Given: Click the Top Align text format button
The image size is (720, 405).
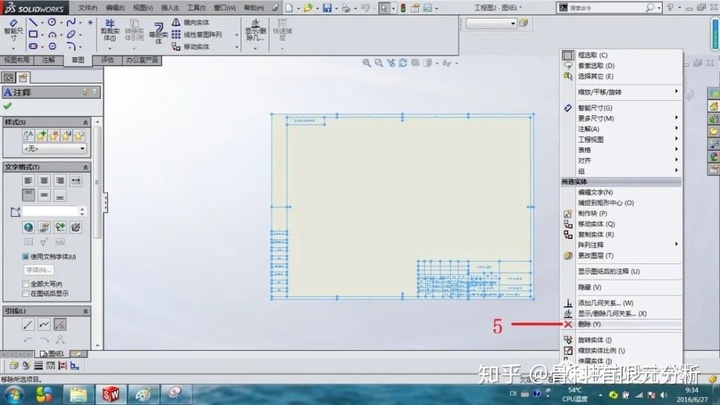Looking at the screenshot, I should click(x=28, y=196).
